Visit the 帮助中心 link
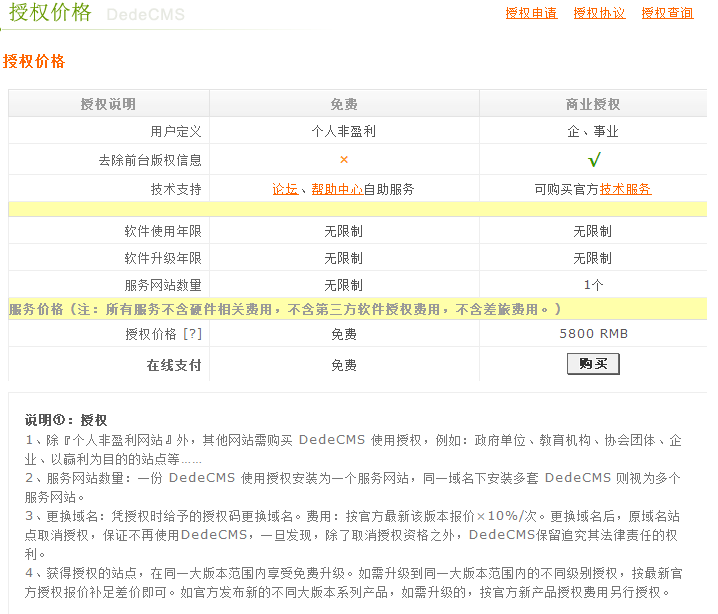The height and width of the screenshot is (614, 718). (337, 189)
